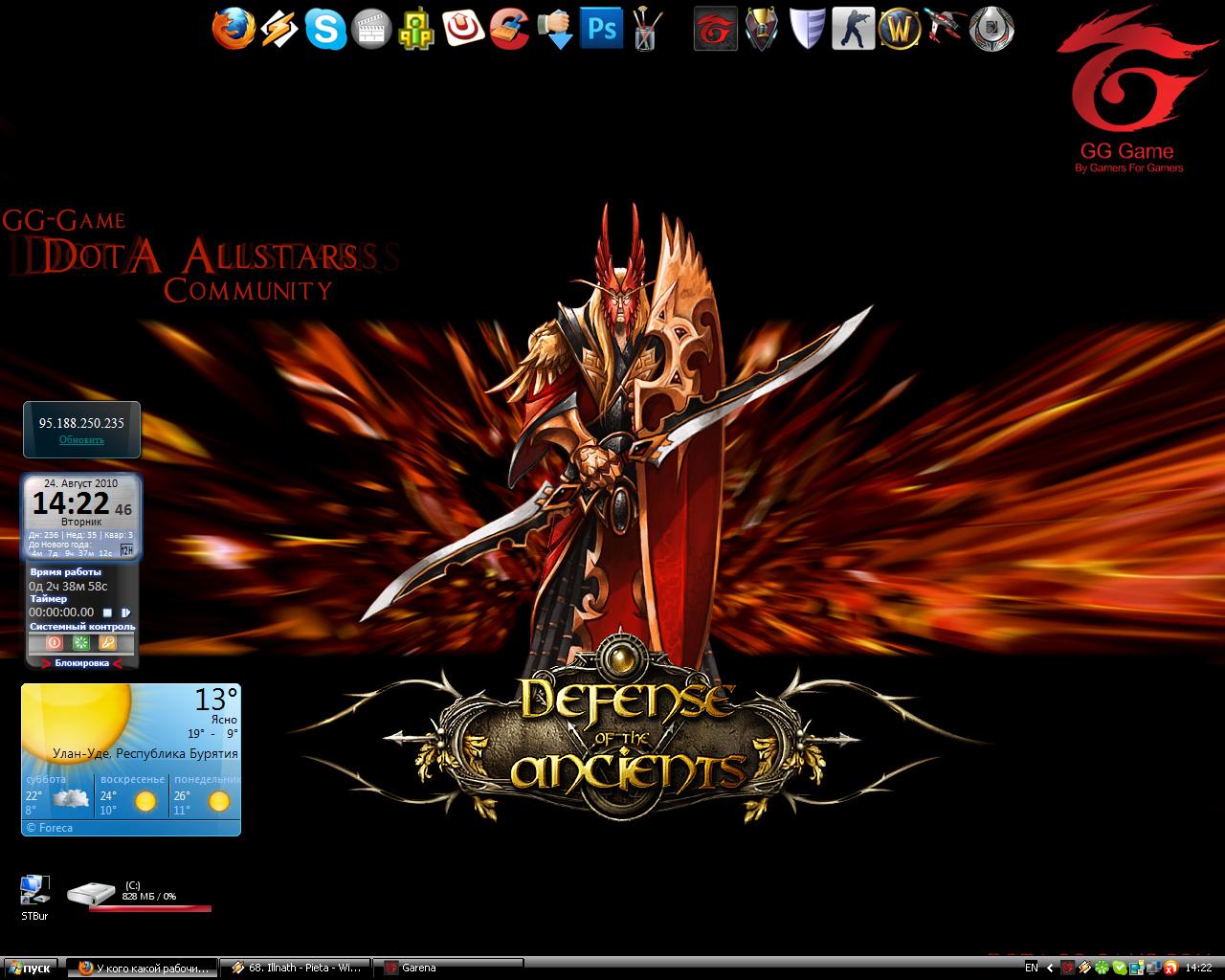The image size is (1225, 980).
Task: Expand hidden system tray icons arrow
Action: click(1051, 968)
